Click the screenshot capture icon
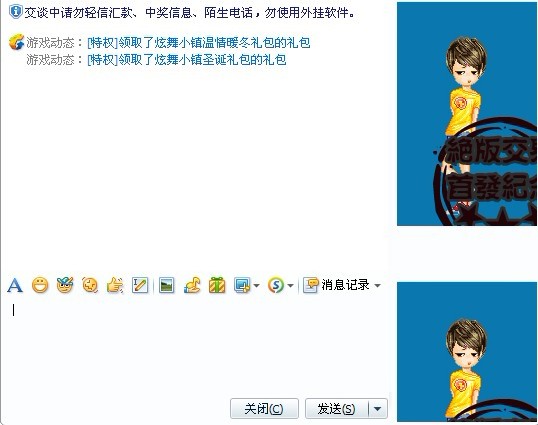Image resolution: width=538 pixels, height=425 pixels. click(x=242, y=285)
